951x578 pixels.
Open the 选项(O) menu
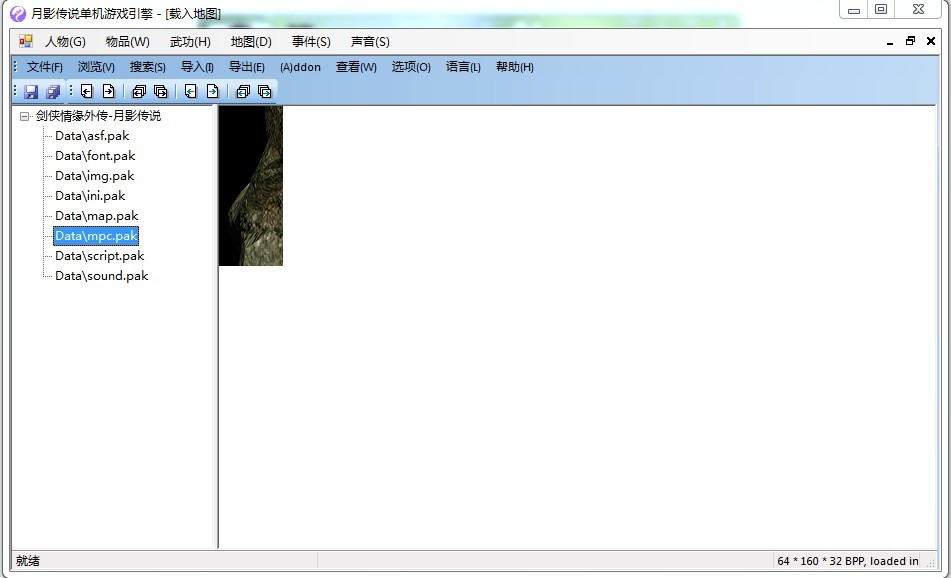coord(411,67)
